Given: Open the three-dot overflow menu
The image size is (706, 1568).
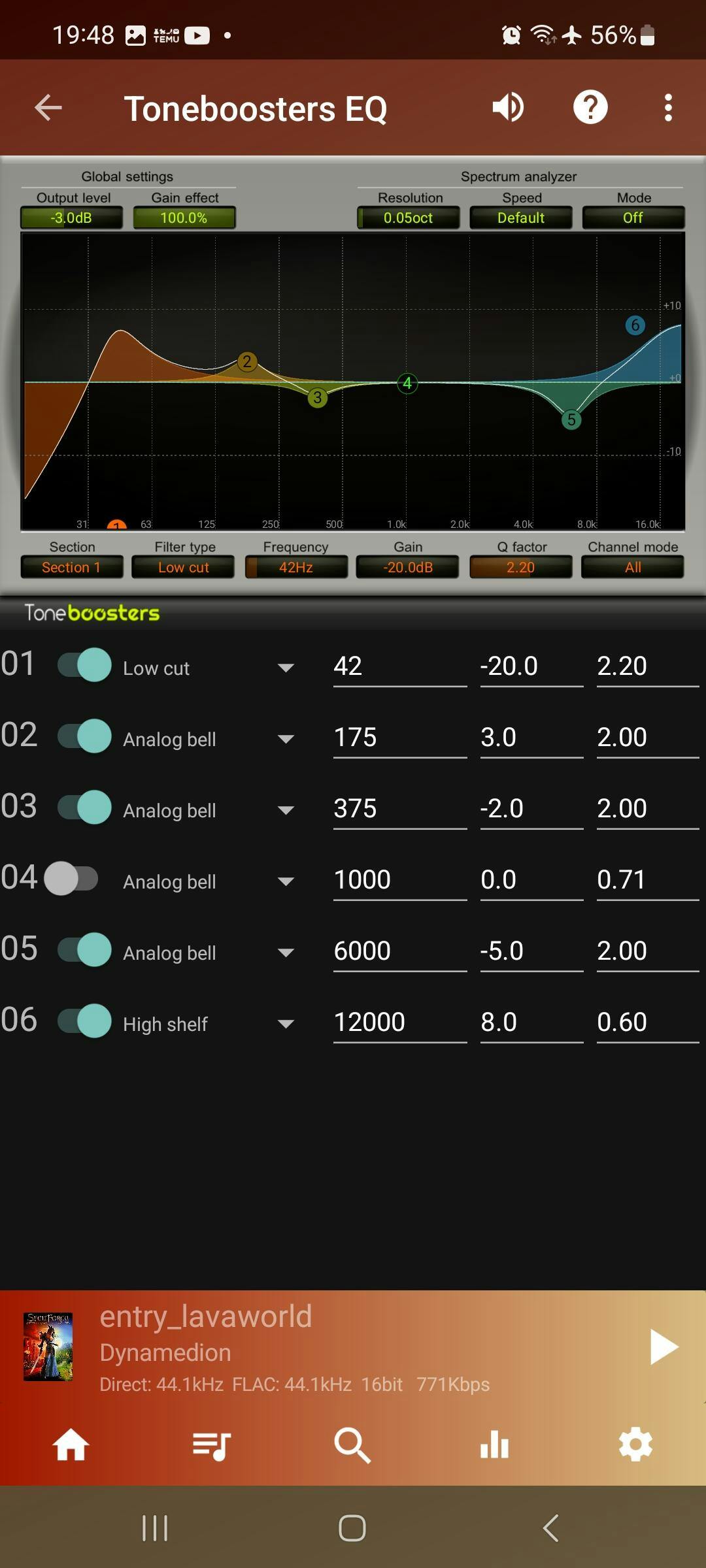Looking at the screenshot, I should (667, 107).
